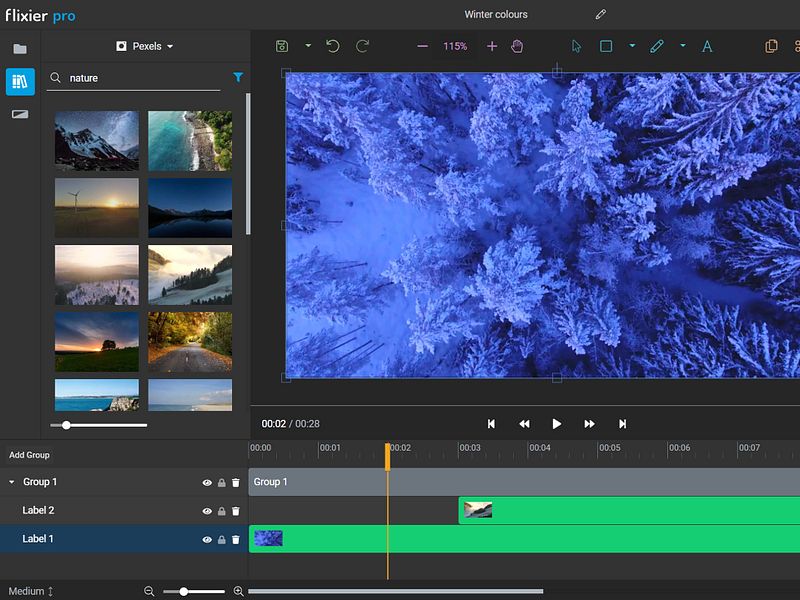
Task: Click the undo arrow in the toolbar
Action: coord(333,46)
